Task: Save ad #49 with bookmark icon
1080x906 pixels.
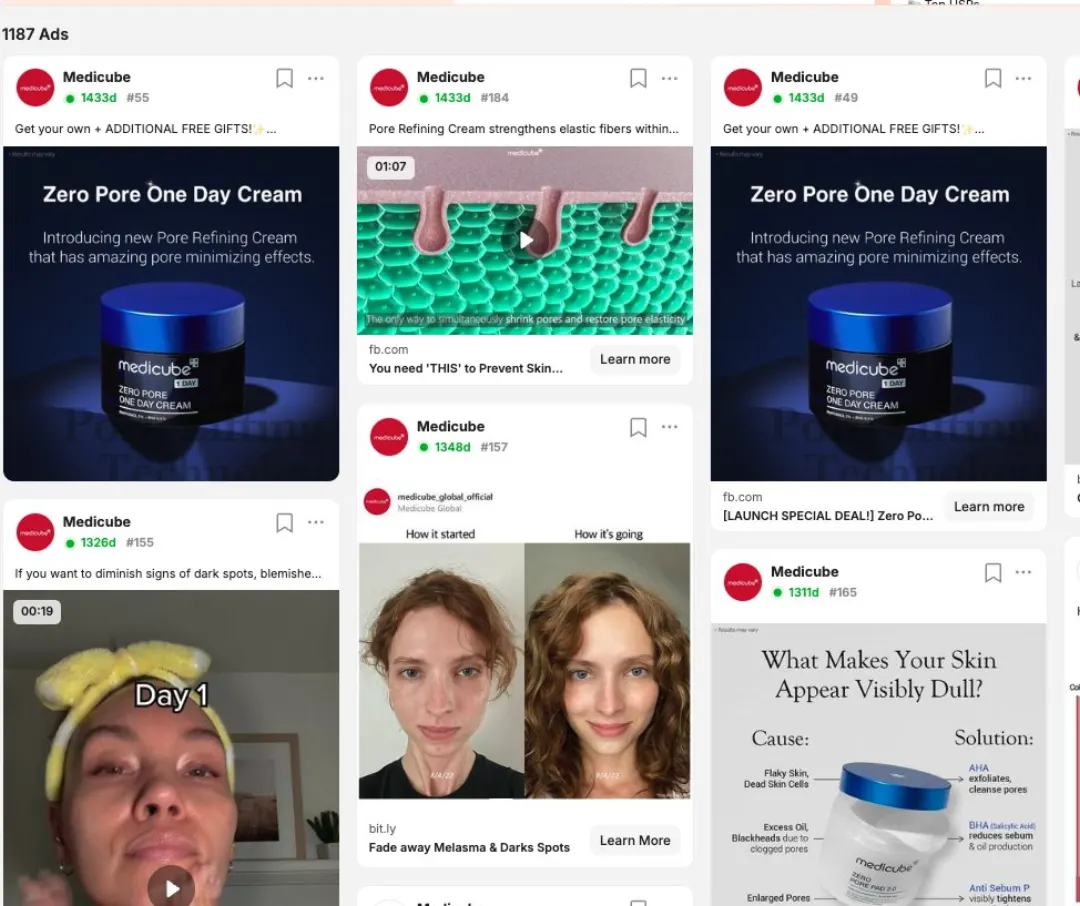Action: click(x=993, y=79)
